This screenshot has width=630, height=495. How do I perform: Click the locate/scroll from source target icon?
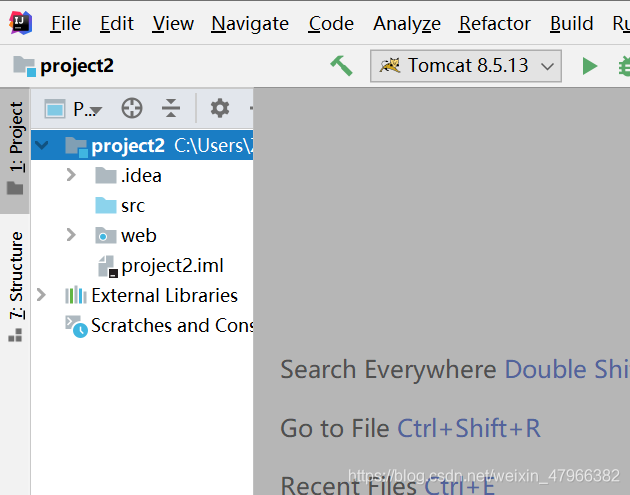pos(132,108)
